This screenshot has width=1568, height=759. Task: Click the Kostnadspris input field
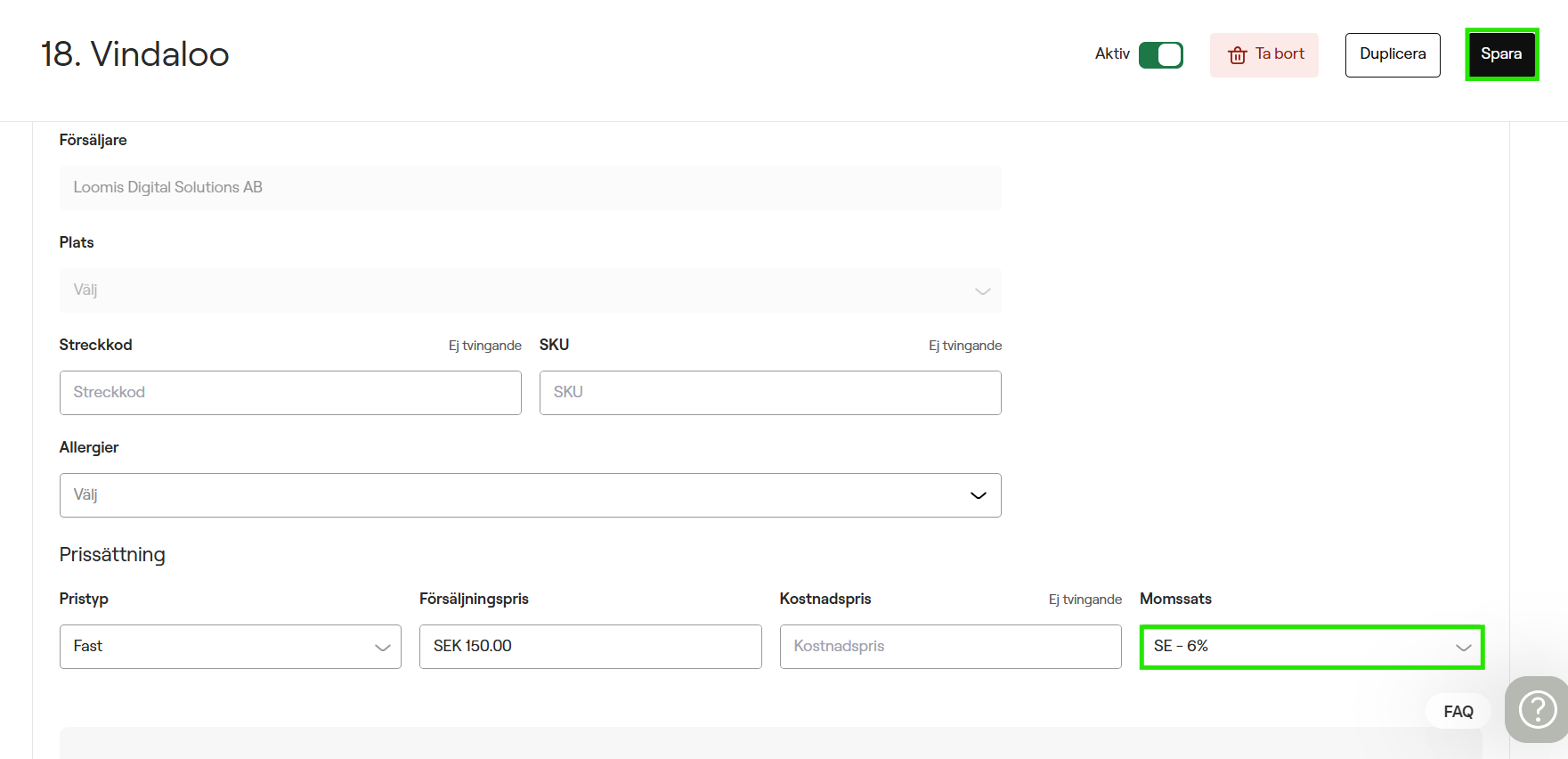click(950, 647)
